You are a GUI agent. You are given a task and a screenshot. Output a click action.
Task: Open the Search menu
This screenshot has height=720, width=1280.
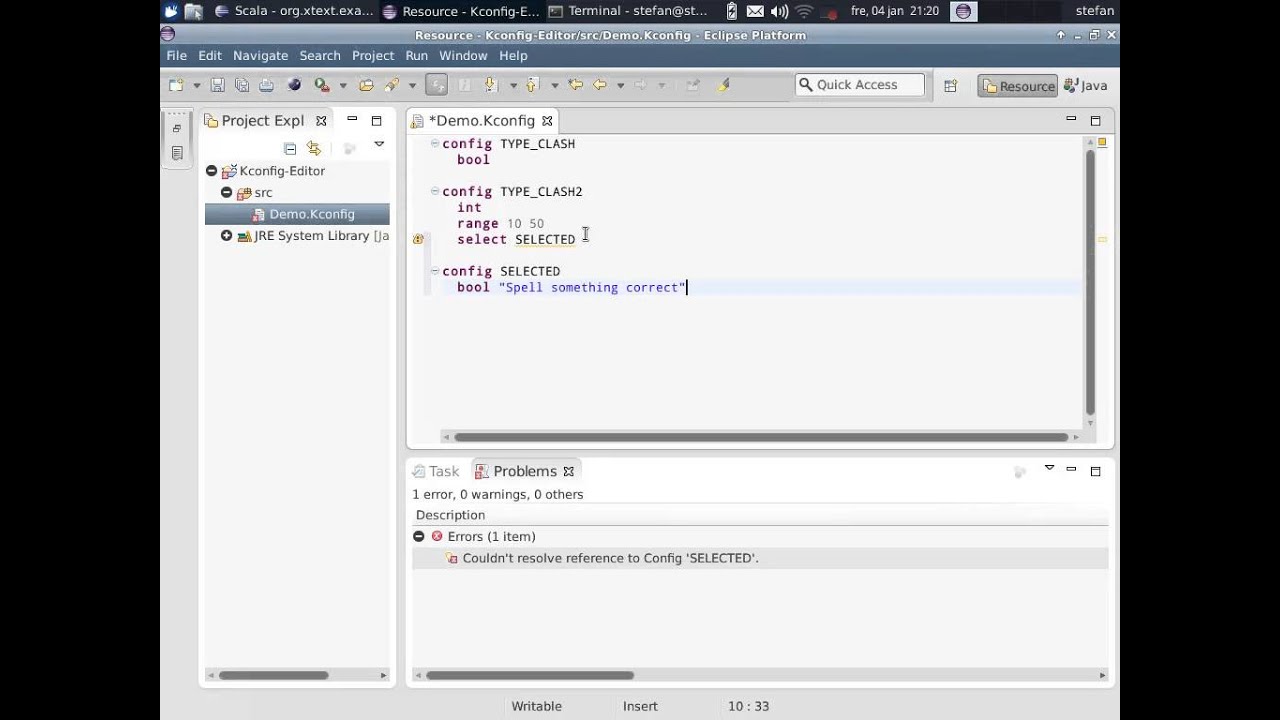point(320,56)
